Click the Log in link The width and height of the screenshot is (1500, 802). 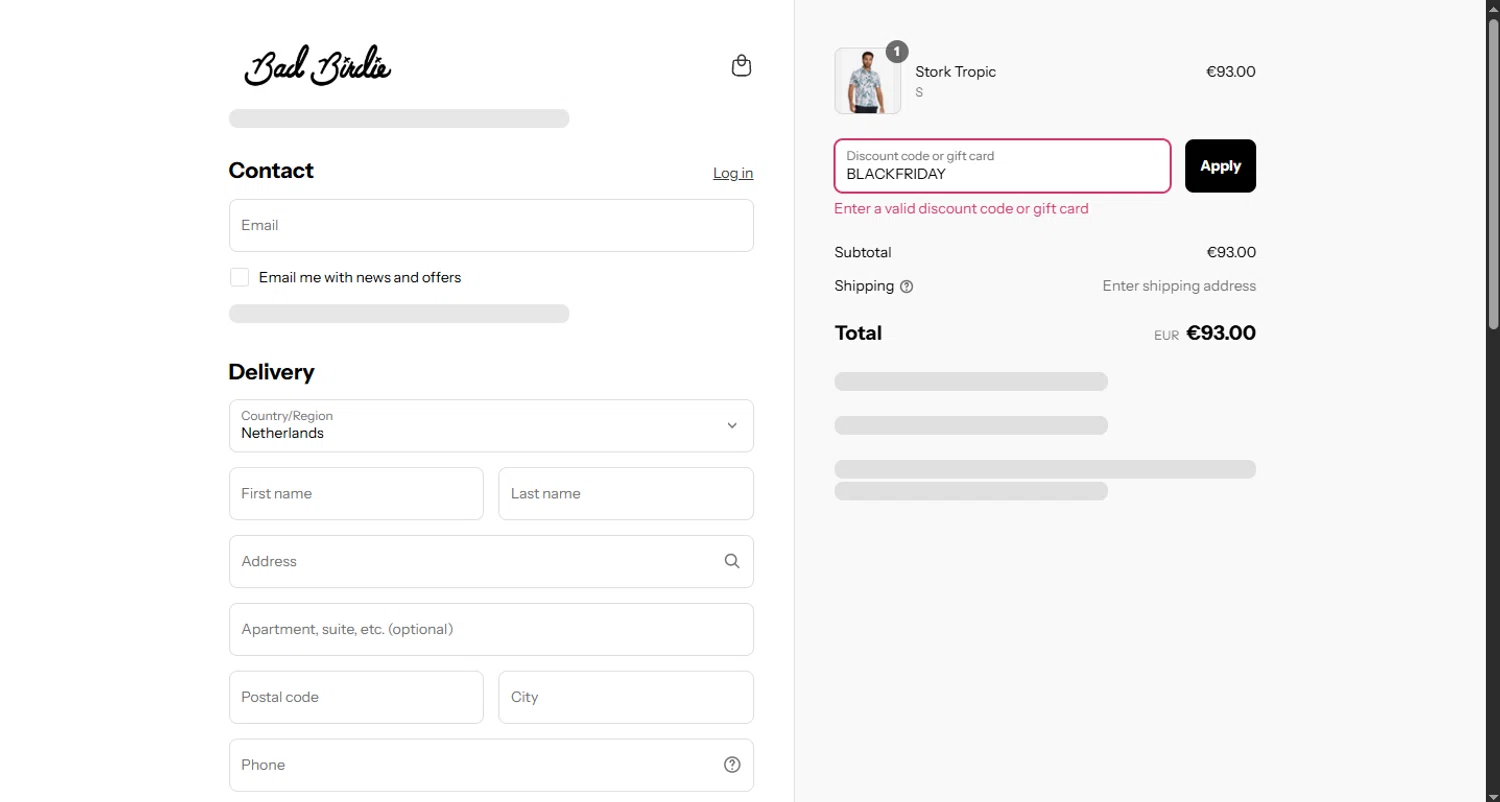coord(733,173)
